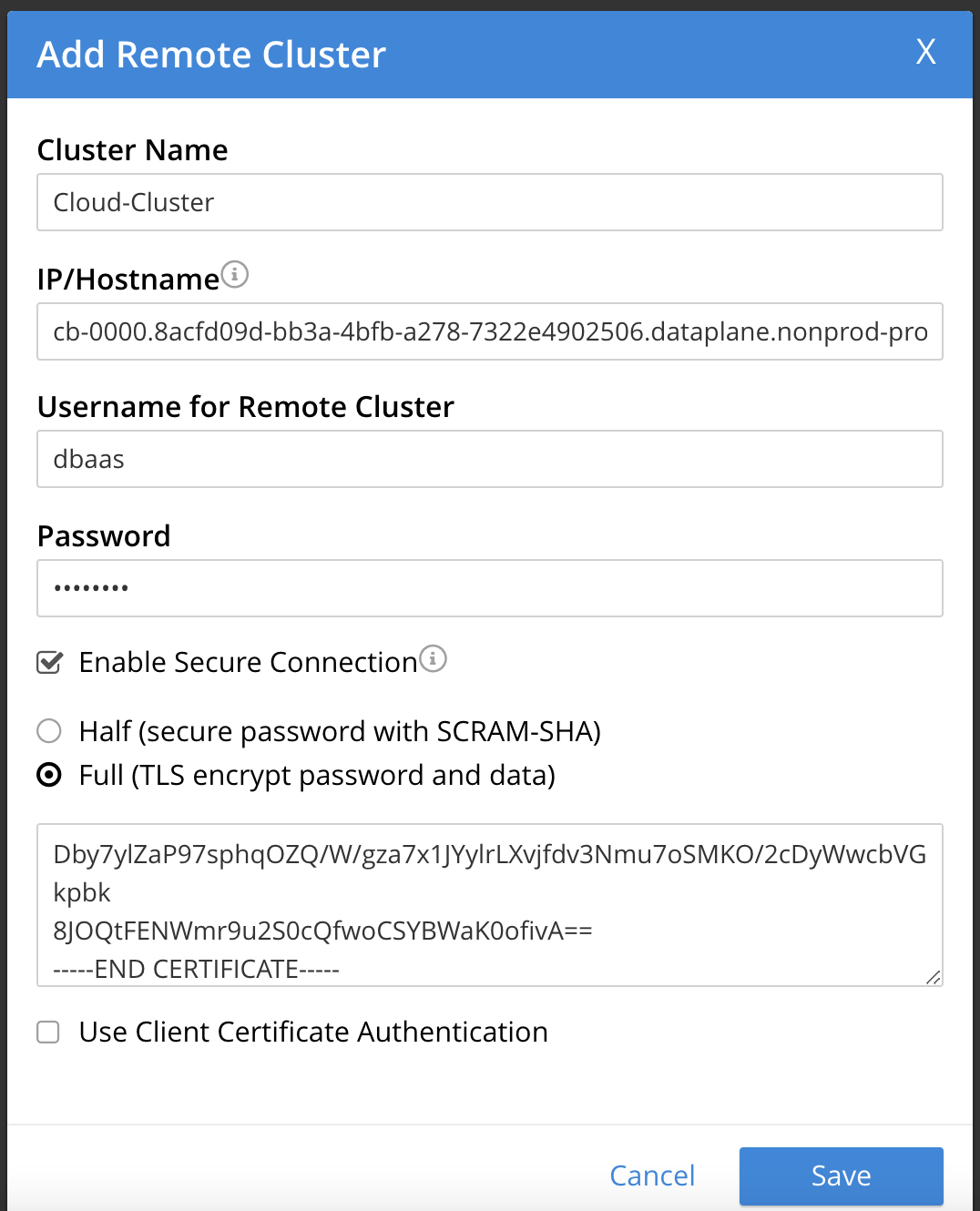Click the Cluster Name input field

(x=489, y=202)
